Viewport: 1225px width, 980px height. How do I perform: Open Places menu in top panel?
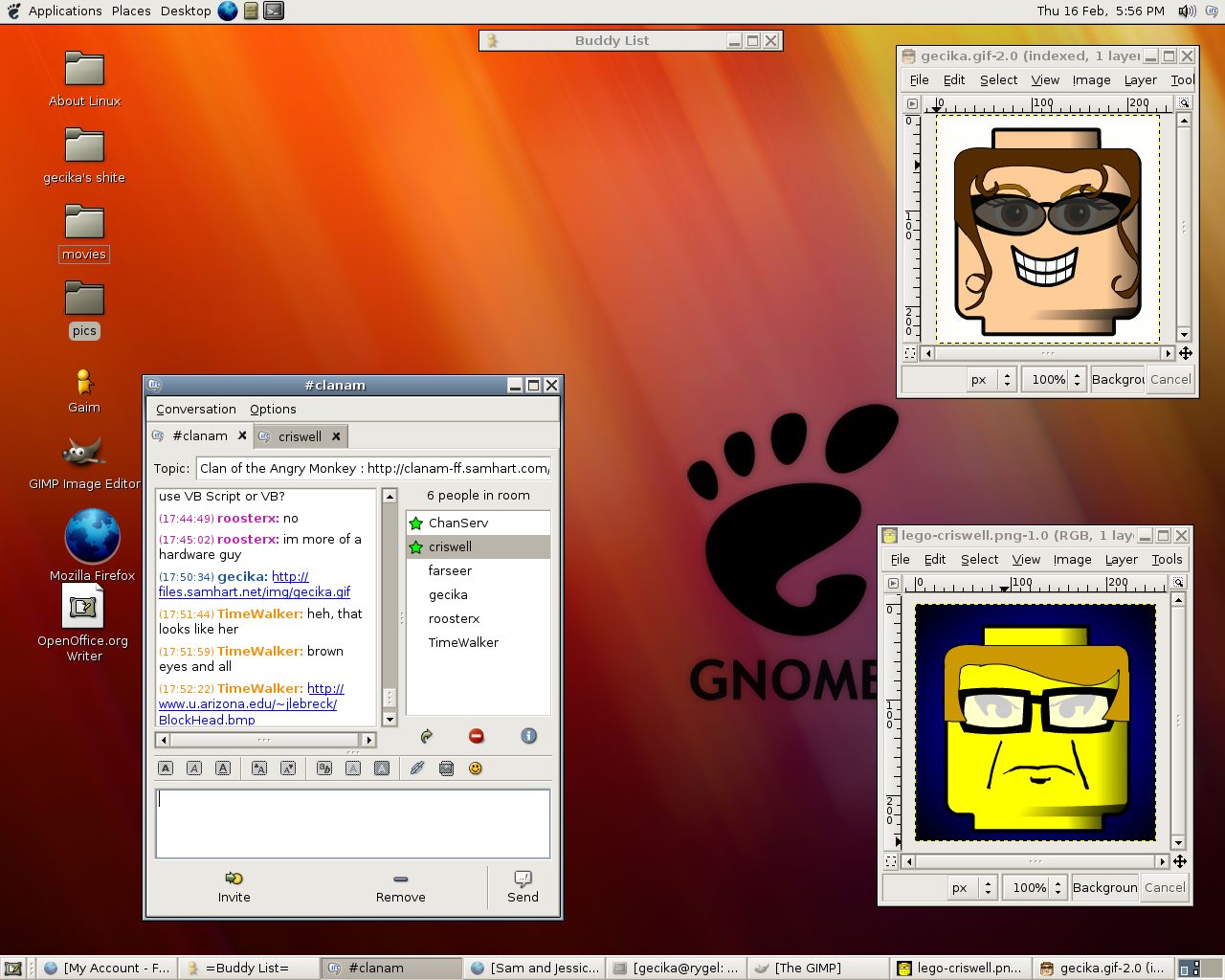click(131, 11)
